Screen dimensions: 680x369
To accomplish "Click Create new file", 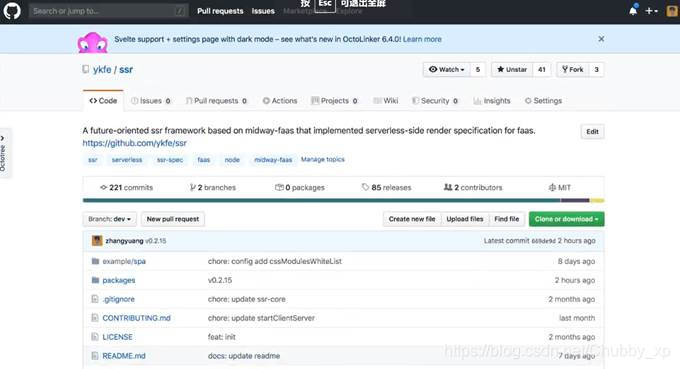I will click(412, 219).
